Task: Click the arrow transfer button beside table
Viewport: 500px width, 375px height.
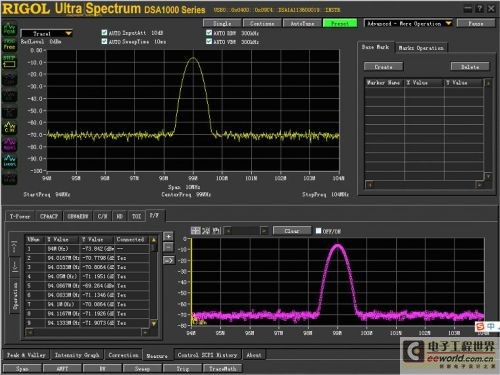Action: pyautogui.click(x=168, y=260)
